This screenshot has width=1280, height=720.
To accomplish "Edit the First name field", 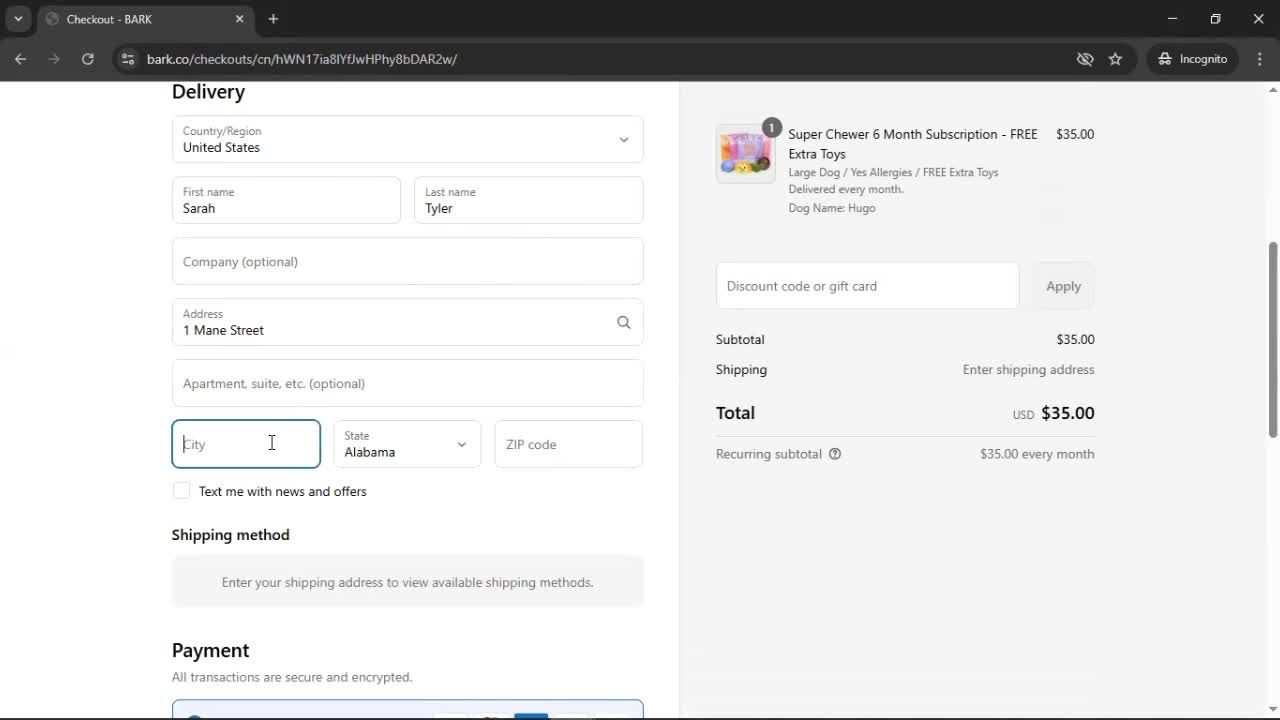I will click(286, 200).
